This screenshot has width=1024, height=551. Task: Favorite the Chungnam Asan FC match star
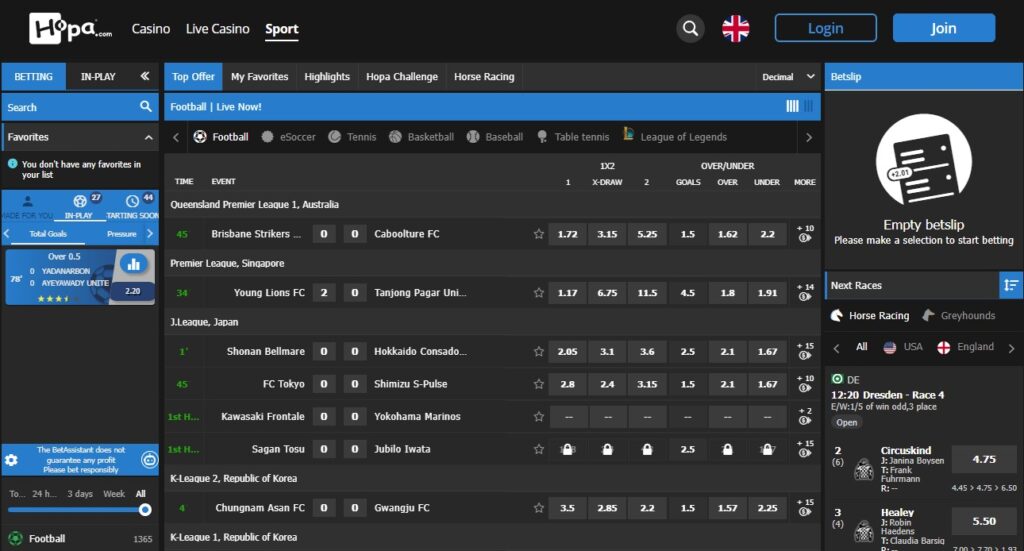(538, 508)
